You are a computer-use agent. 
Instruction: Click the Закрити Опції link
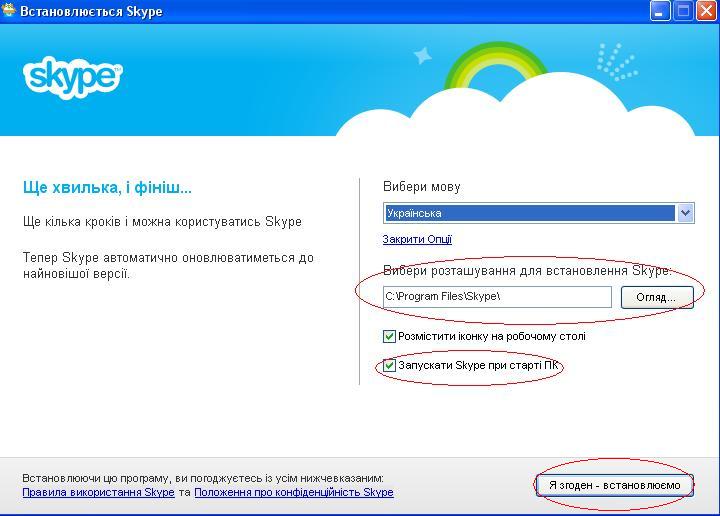[417, 239]
